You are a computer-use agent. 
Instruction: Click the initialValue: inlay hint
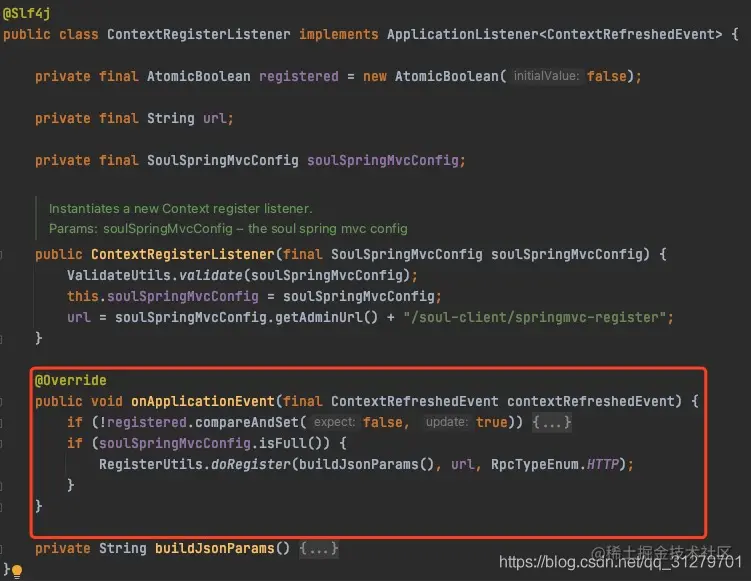pyautogui.click(x=546, y=76)
